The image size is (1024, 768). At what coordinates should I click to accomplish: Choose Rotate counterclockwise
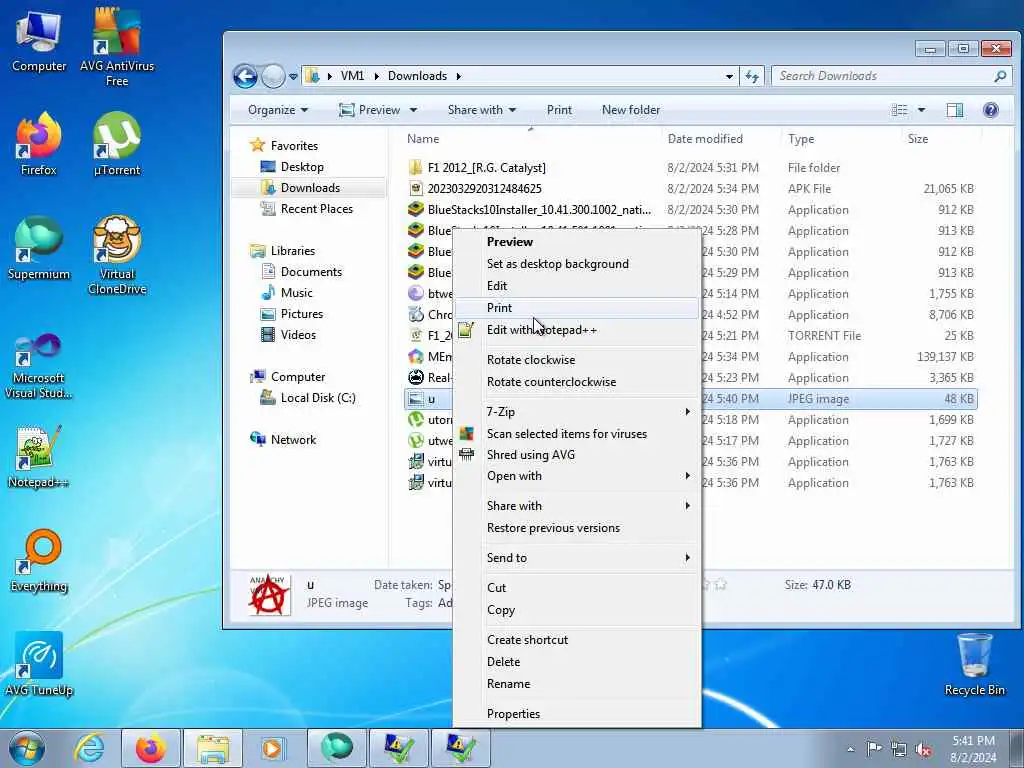[x=577, y=382]
